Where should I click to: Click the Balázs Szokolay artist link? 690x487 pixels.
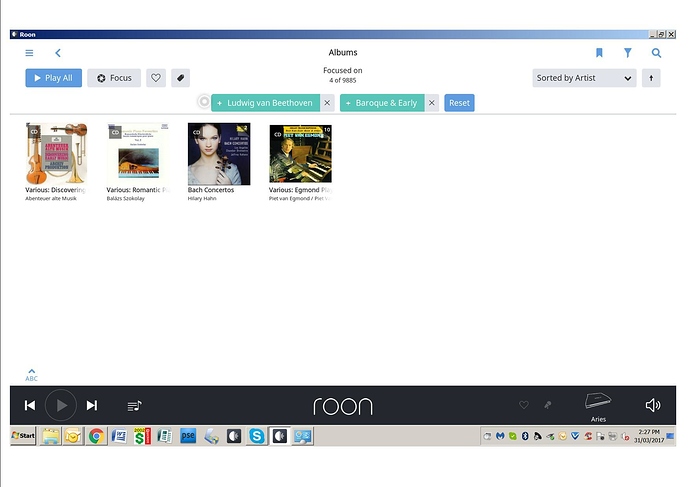[125, 199]
